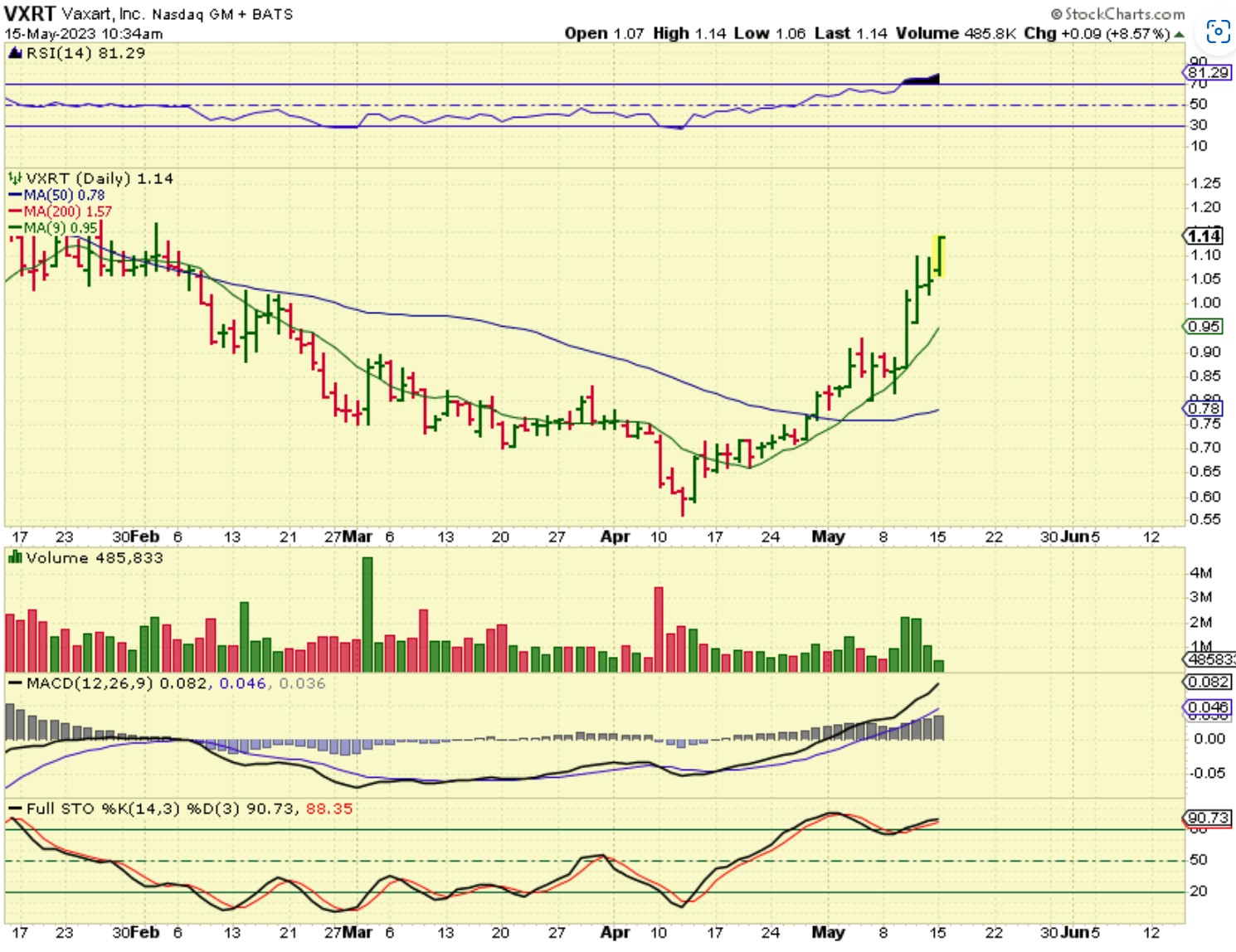The image size is (1236, 952).
Task: Click the green up arrow after the Chg value
Action: (x=1179, y=34)
